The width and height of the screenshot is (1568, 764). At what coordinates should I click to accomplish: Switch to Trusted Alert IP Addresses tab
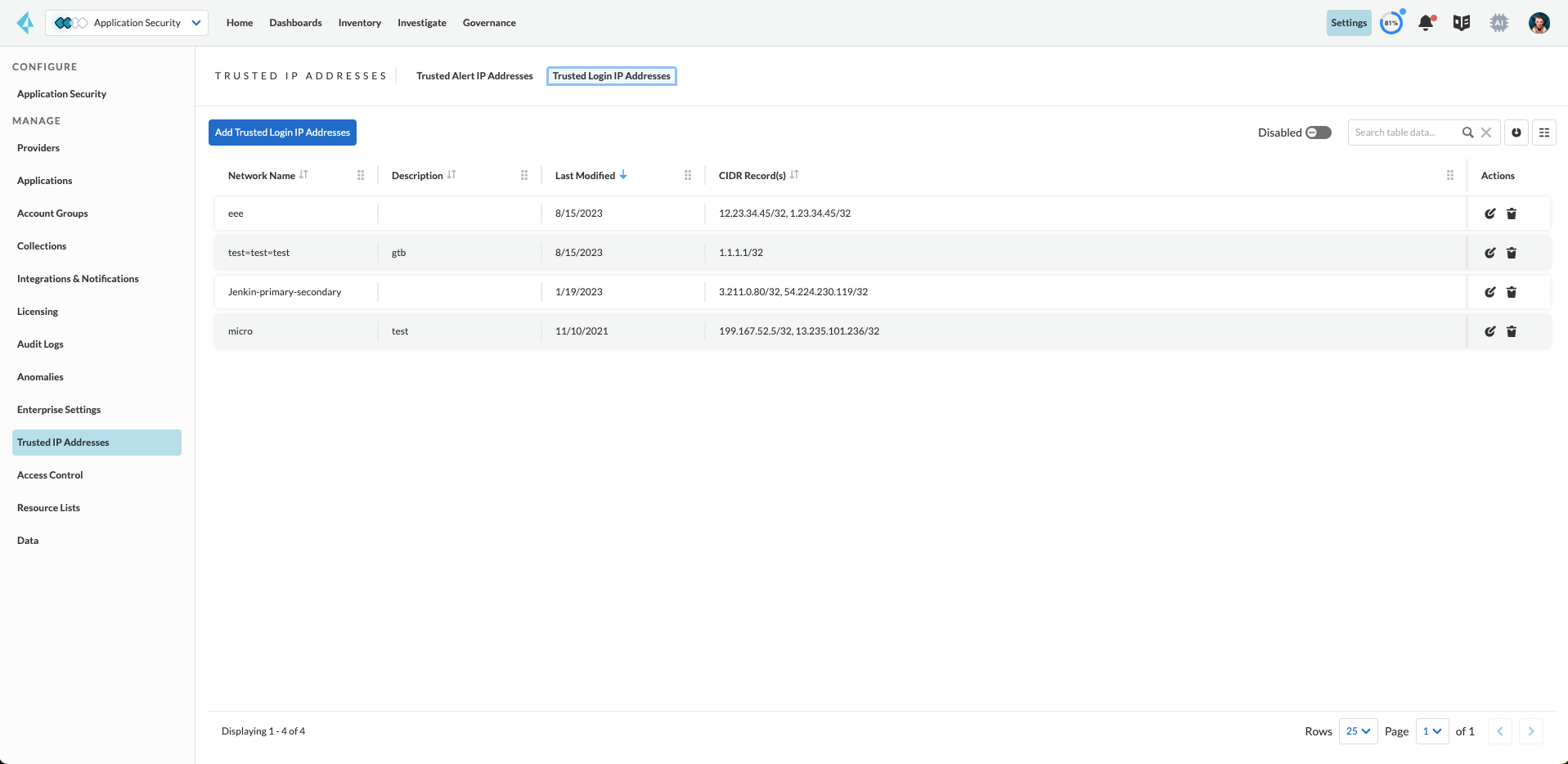coord(474,76)
